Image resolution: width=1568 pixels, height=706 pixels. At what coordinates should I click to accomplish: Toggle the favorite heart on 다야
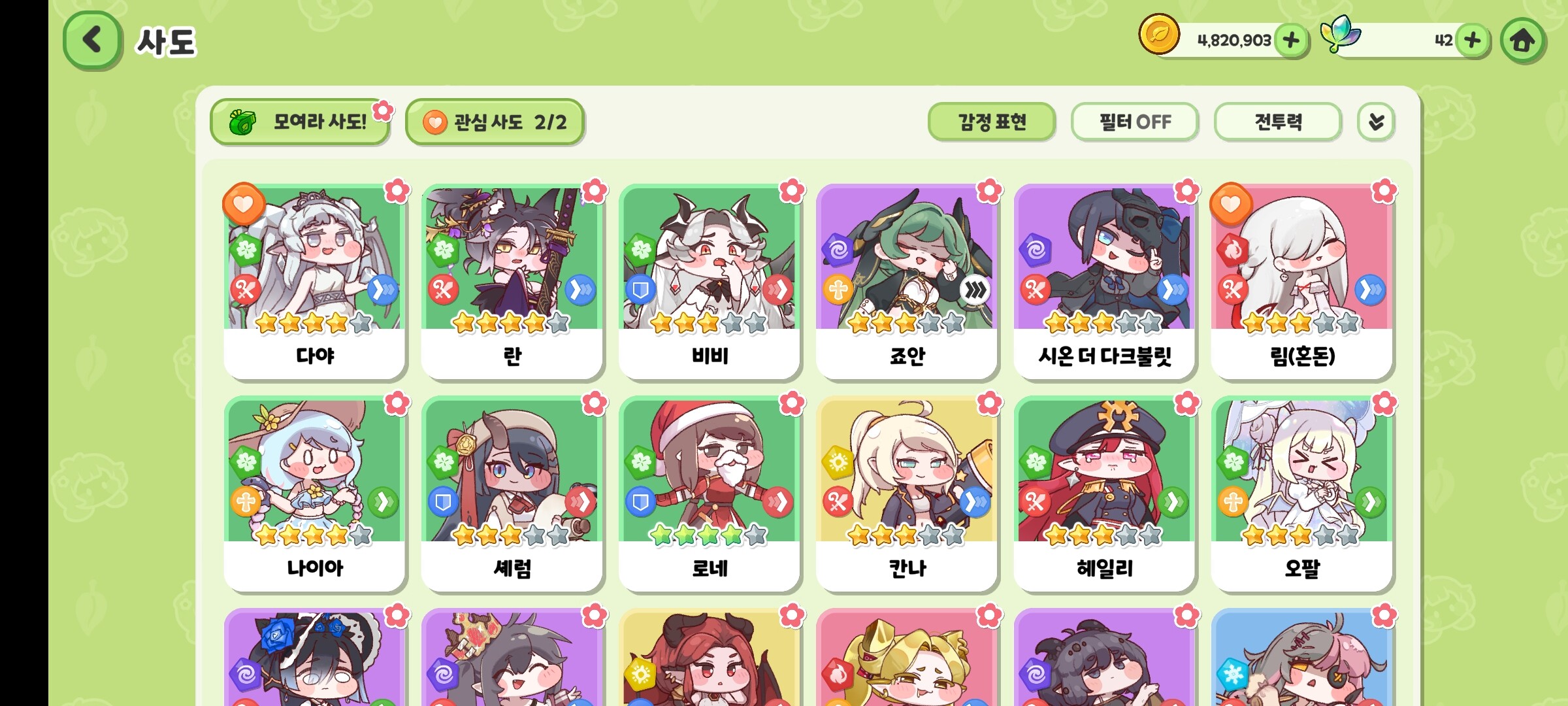click(244, 203)
